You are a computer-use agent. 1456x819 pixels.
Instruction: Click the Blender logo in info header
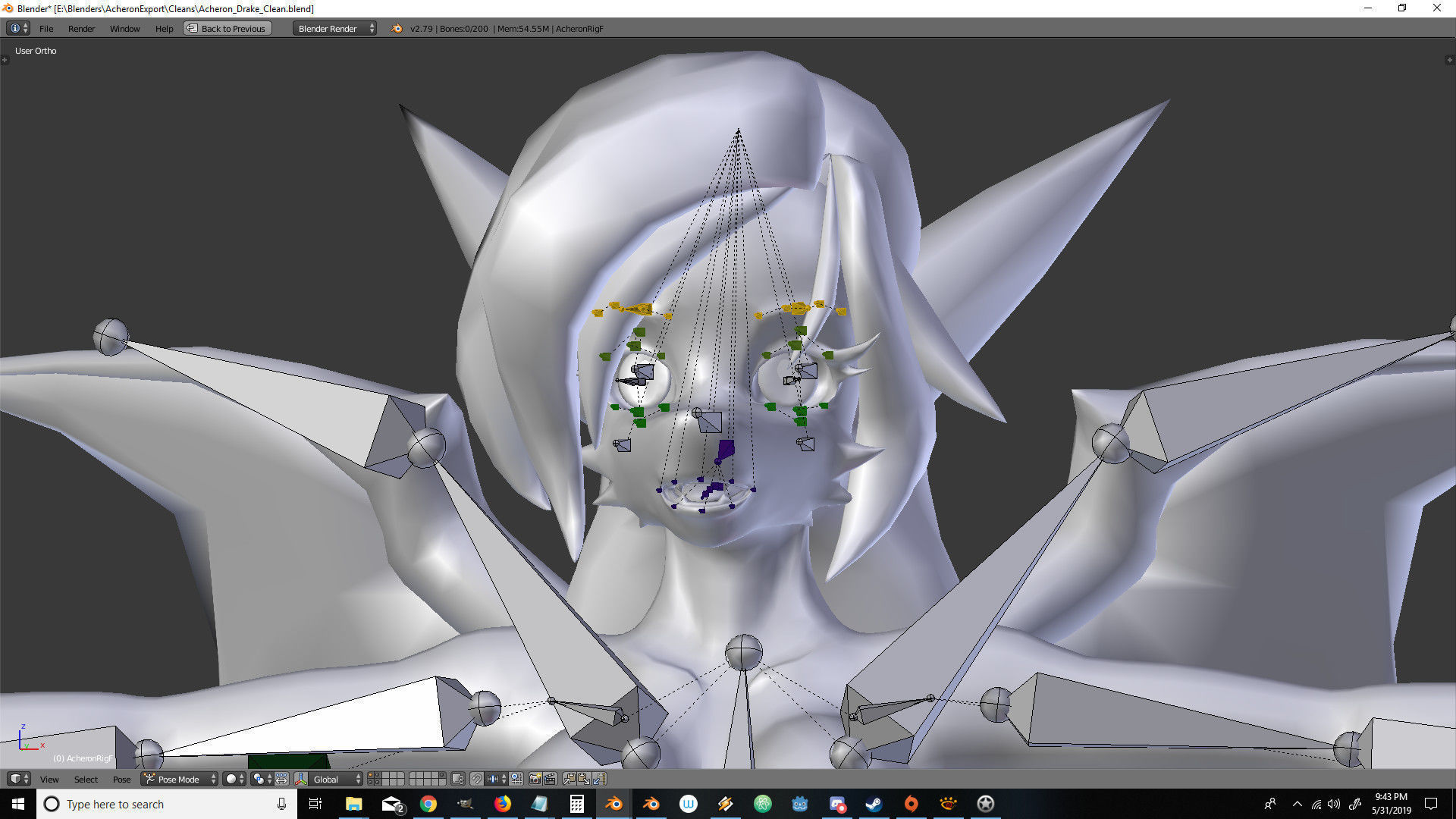coord(397,29)
